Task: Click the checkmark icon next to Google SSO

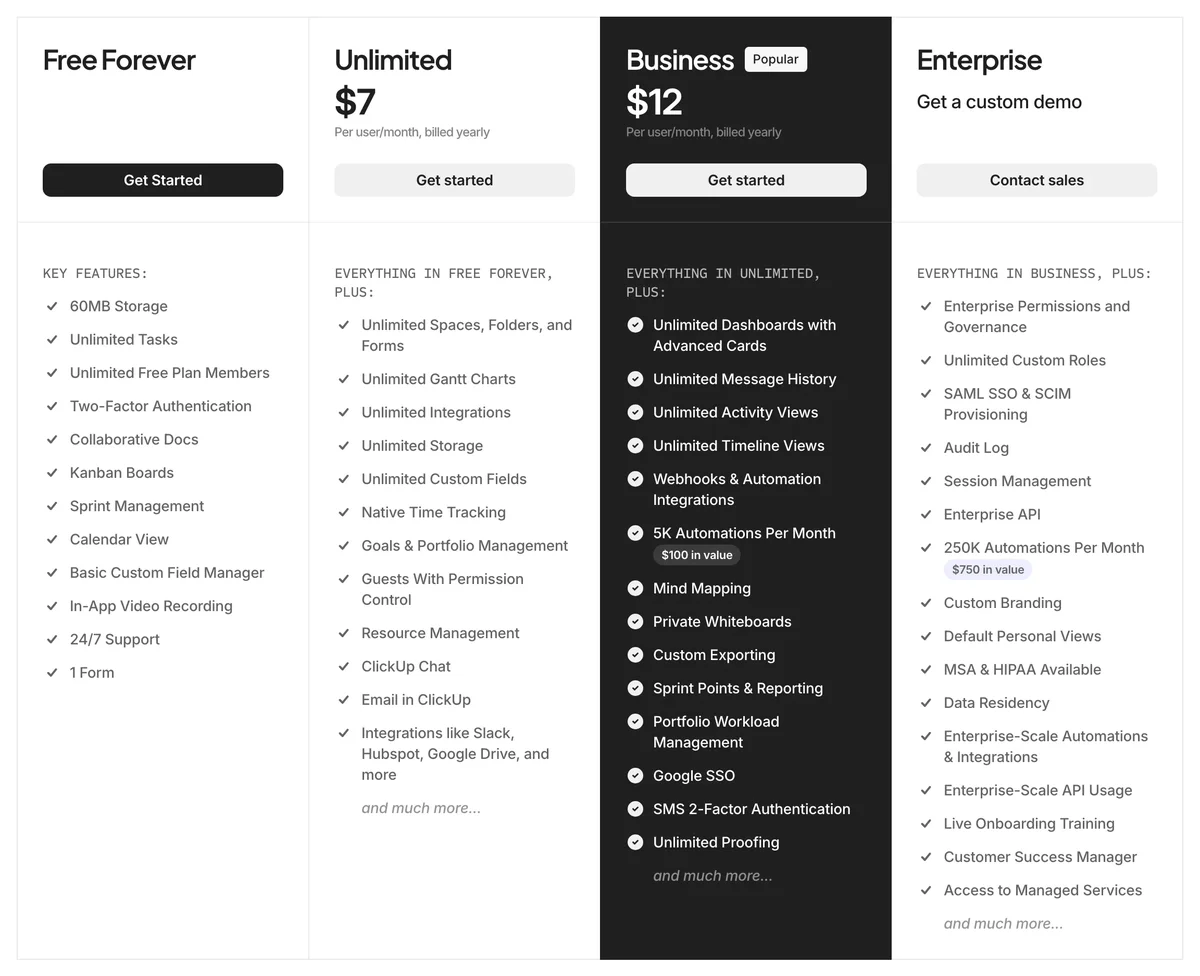Action: (635, 775)
